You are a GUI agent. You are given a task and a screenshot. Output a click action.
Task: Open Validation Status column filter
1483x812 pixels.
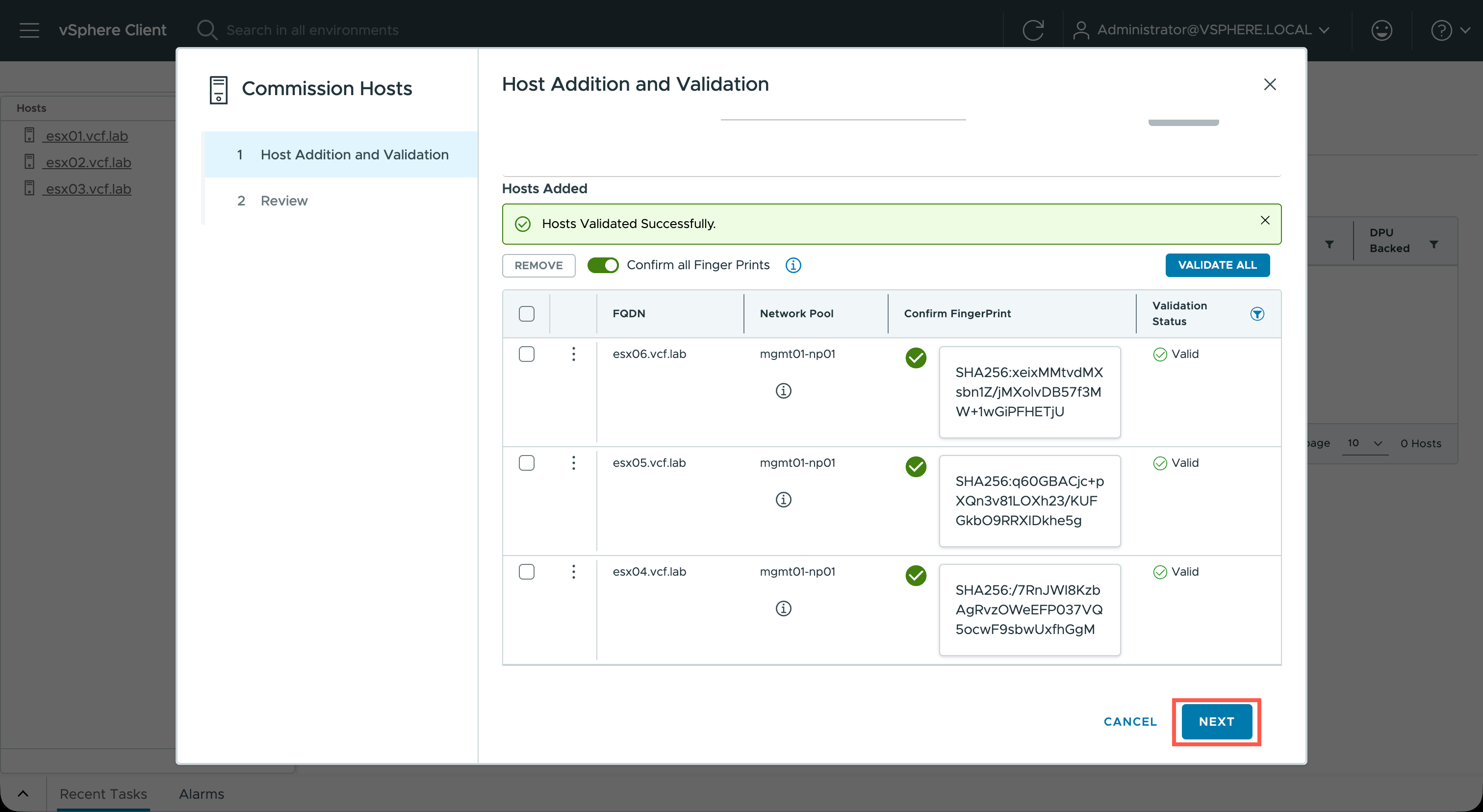(1257, 314)
